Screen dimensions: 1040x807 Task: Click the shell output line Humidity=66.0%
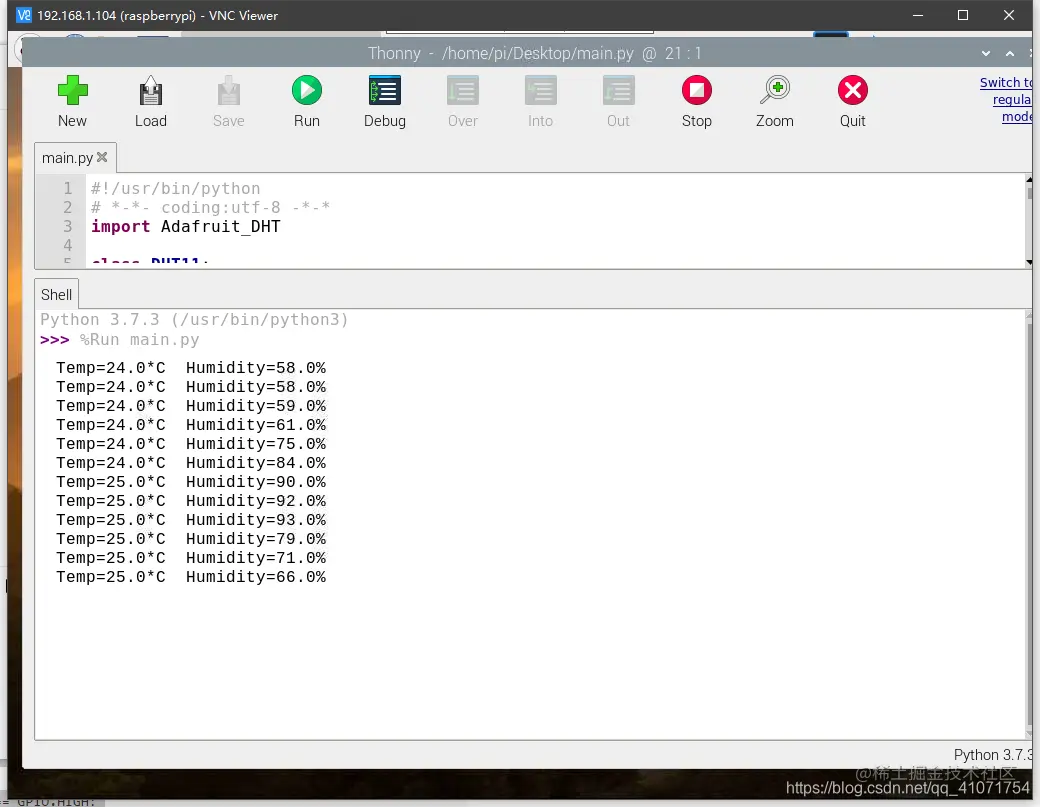191,577
